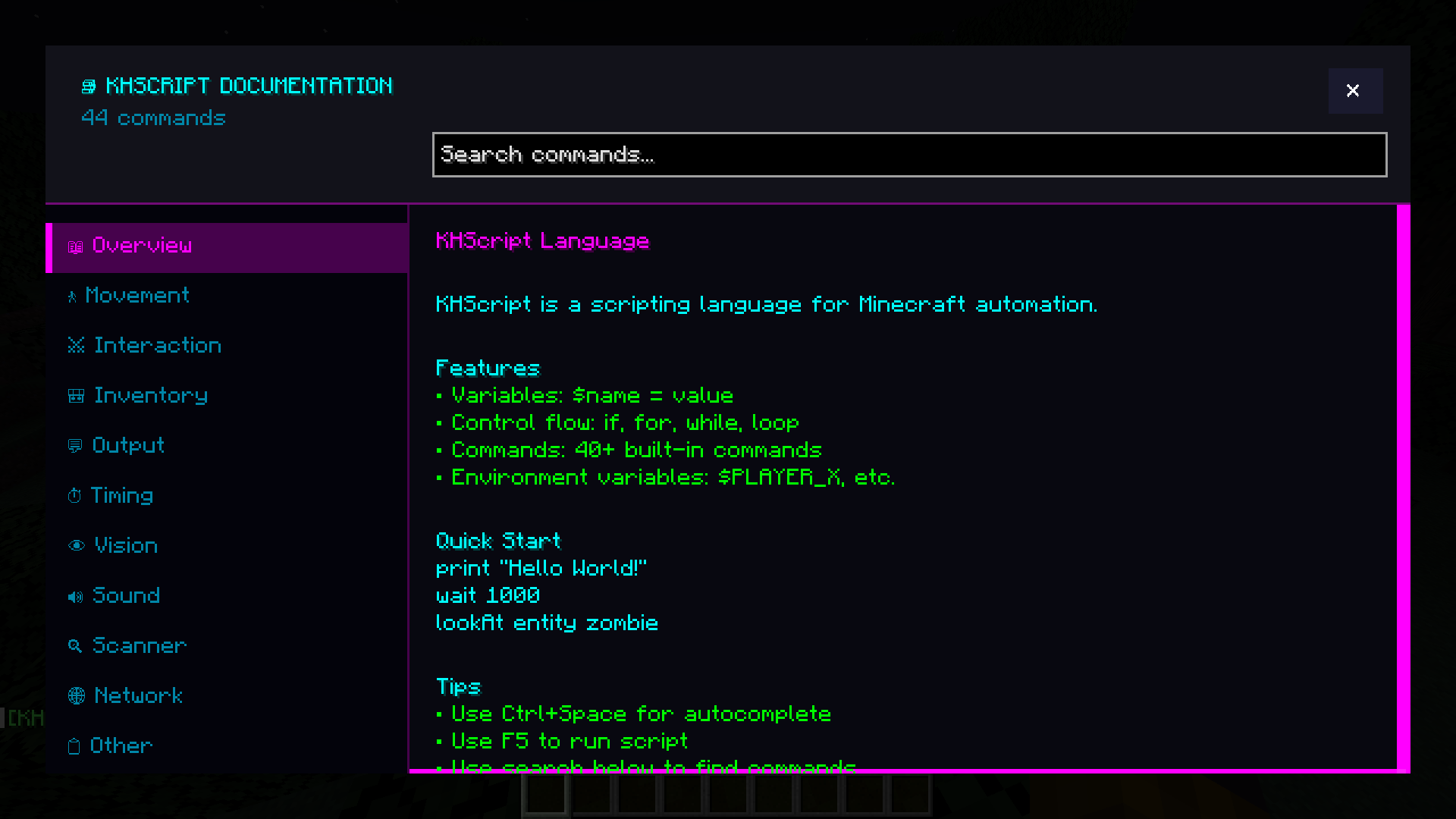
Task: Open the Sound category
Action: 227,597
